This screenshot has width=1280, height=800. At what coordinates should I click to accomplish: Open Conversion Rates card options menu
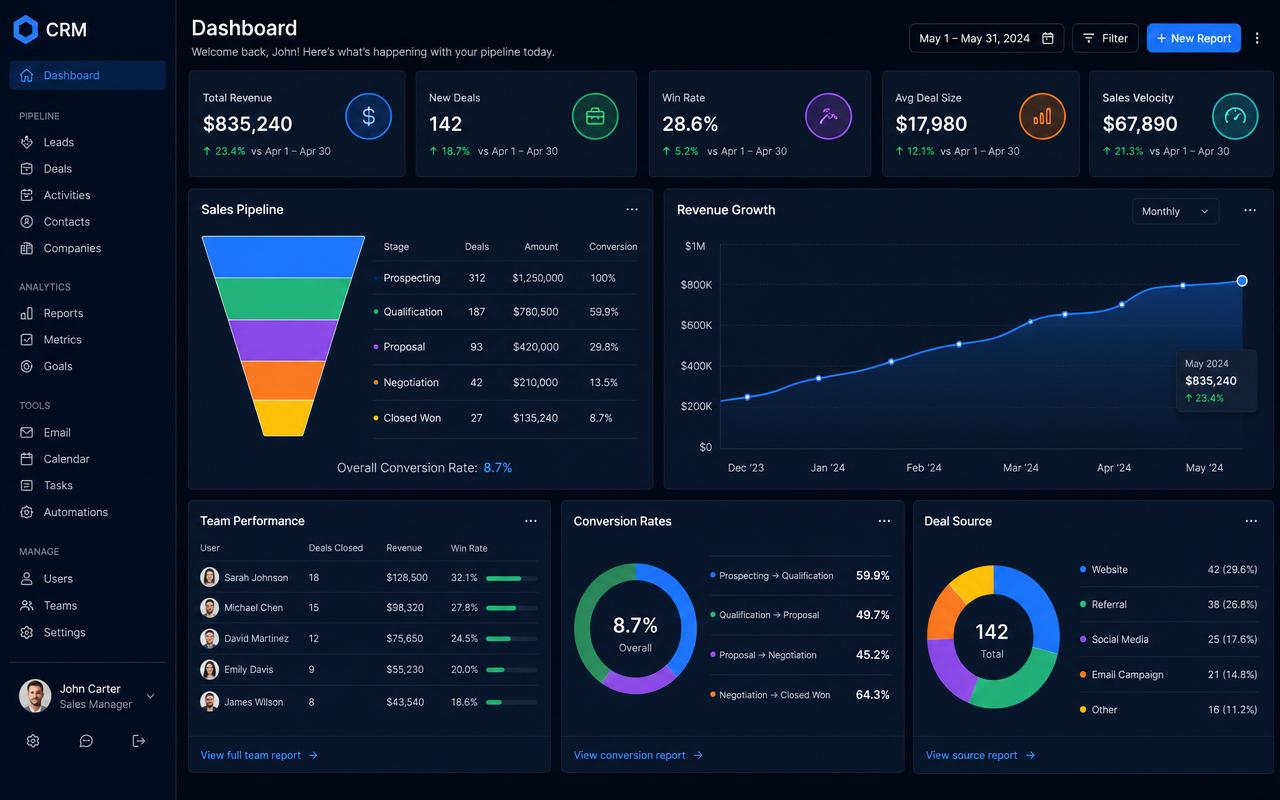884,521
